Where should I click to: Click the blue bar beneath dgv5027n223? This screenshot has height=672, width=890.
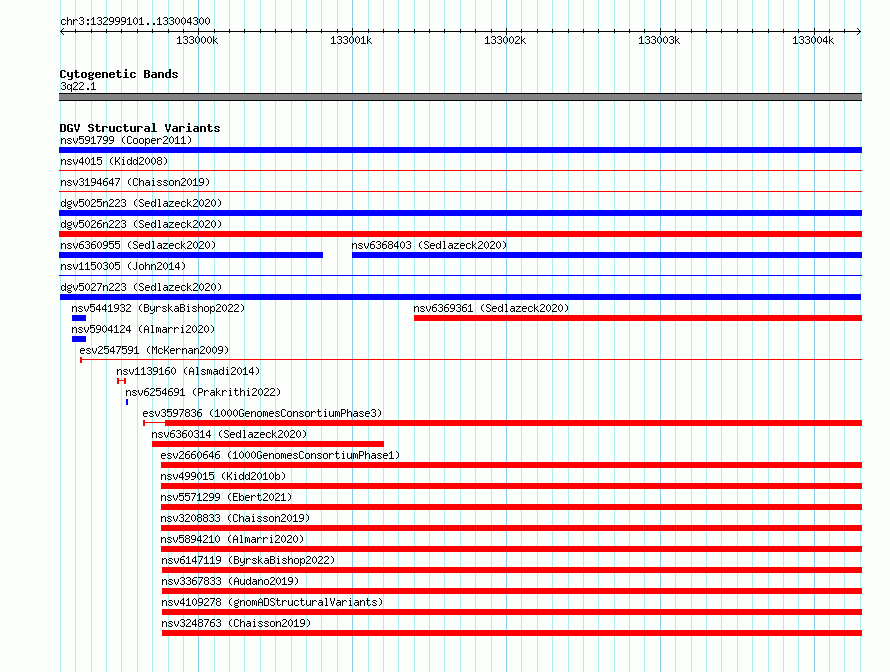[460, 297]
